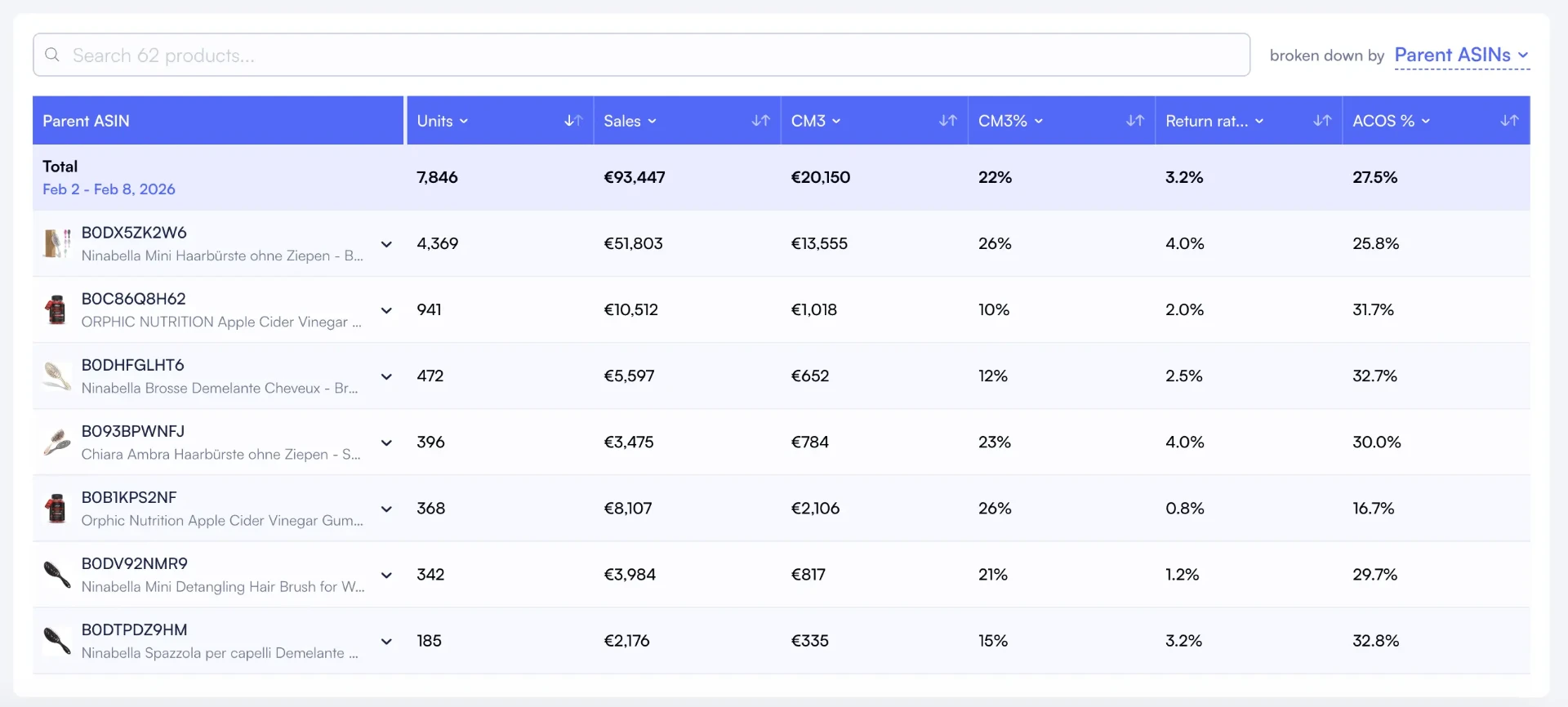Screen dimensions: 1568x707
Task: Sort by Return rate arrows icon
Action: pos(1322,121)
